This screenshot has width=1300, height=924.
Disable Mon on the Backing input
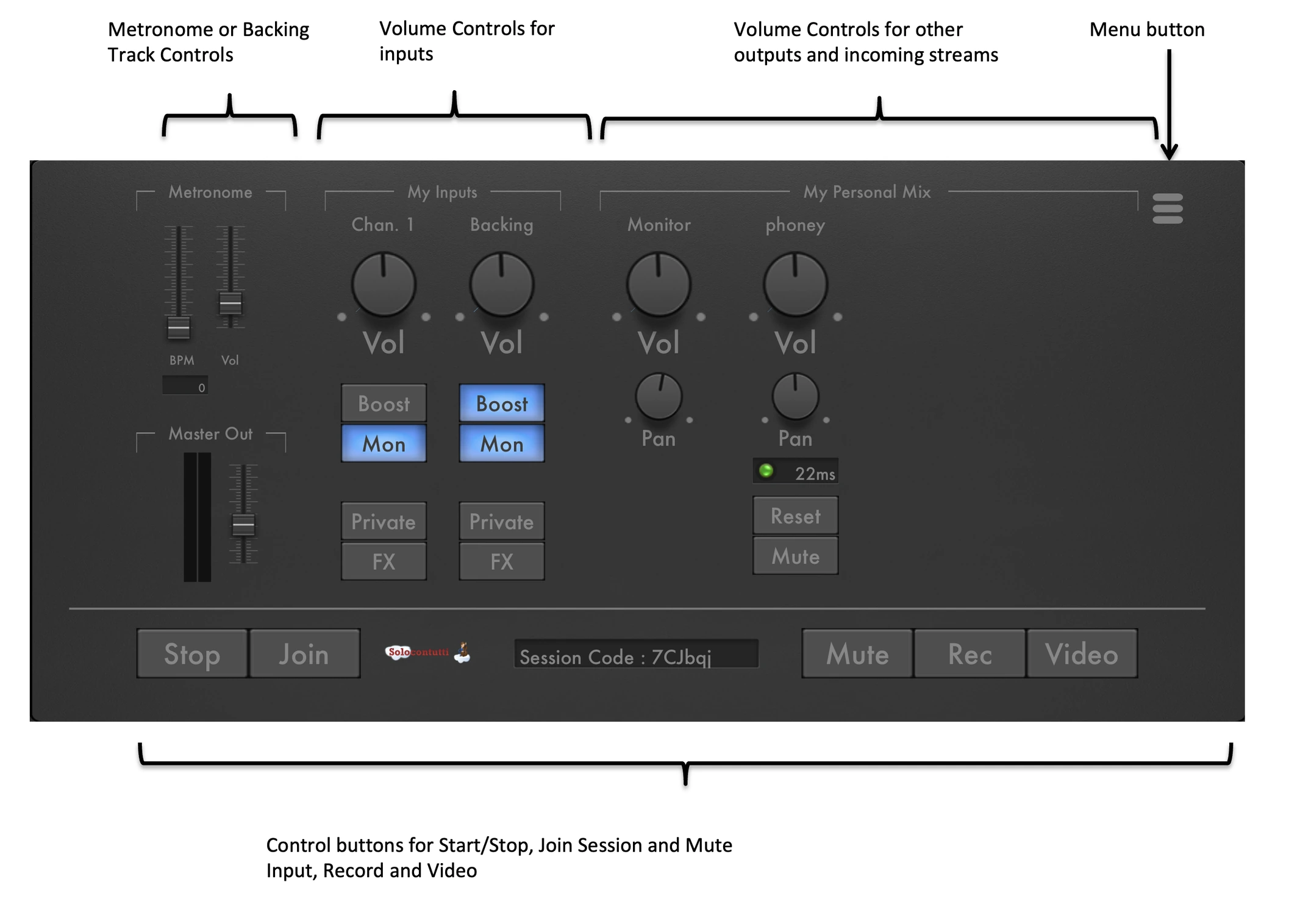pos(501,443)
